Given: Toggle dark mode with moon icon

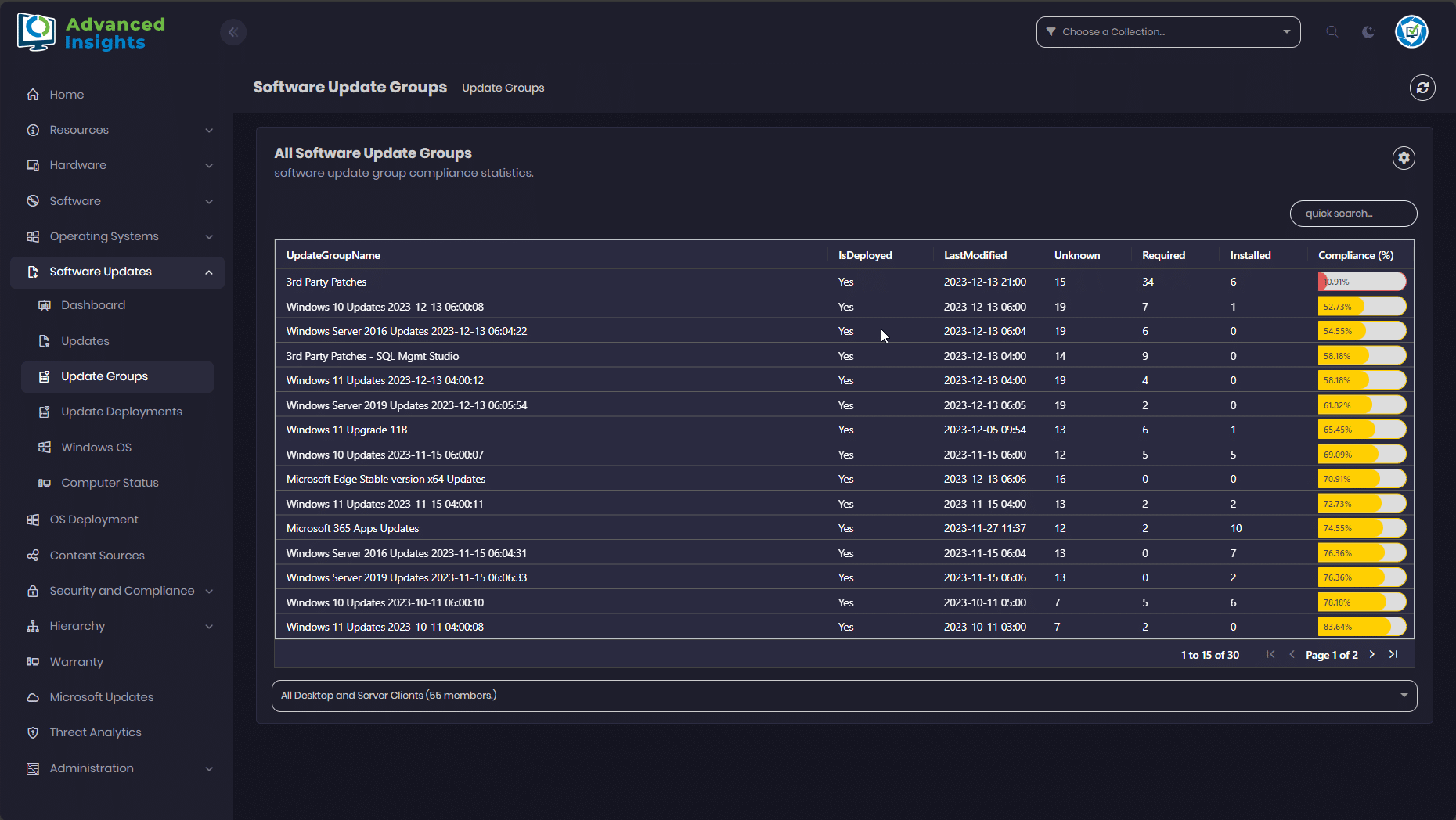Looking at the screenshot, I should click(1368, 32).
